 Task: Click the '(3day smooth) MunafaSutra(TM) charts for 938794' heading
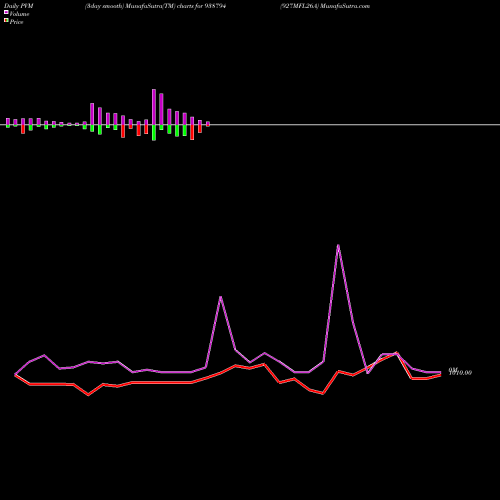[155, 6]
